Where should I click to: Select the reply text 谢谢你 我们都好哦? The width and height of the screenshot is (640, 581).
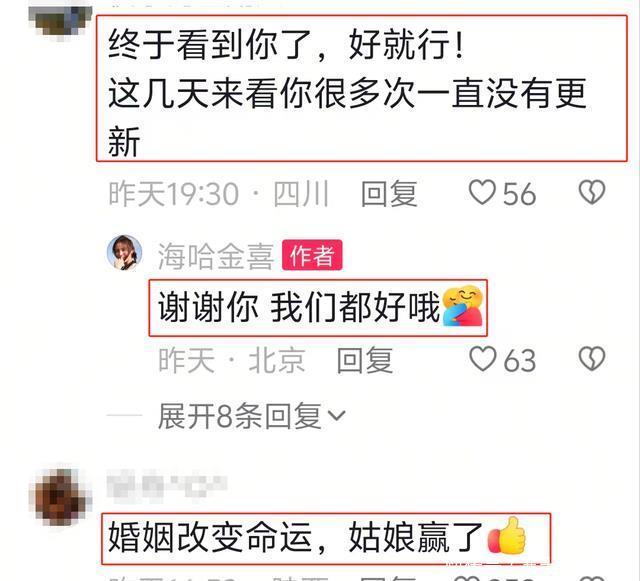coord(299,307)
